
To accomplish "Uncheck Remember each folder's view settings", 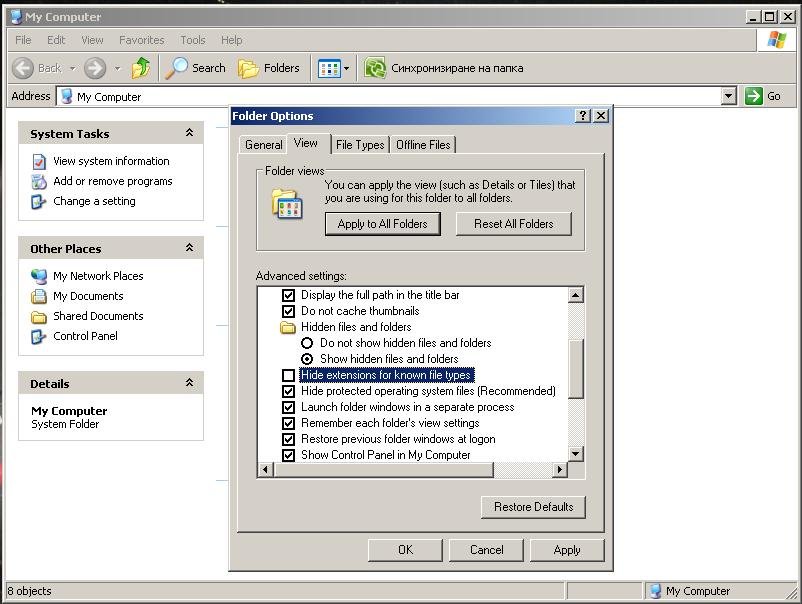I will pyautogui.click(x=288, y=423).
